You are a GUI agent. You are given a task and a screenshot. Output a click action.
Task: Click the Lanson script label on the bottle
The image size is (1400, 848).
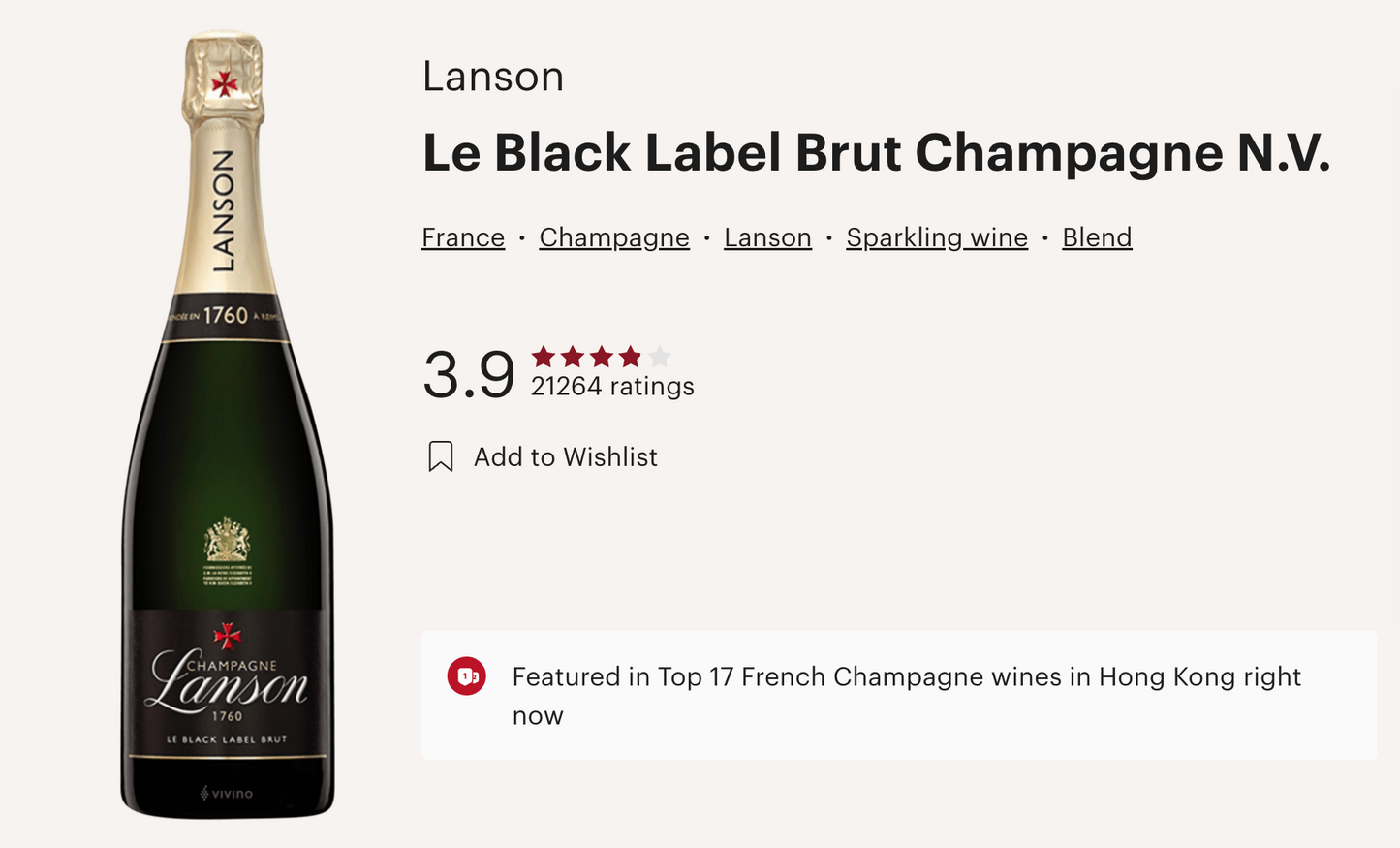point(229,681)
